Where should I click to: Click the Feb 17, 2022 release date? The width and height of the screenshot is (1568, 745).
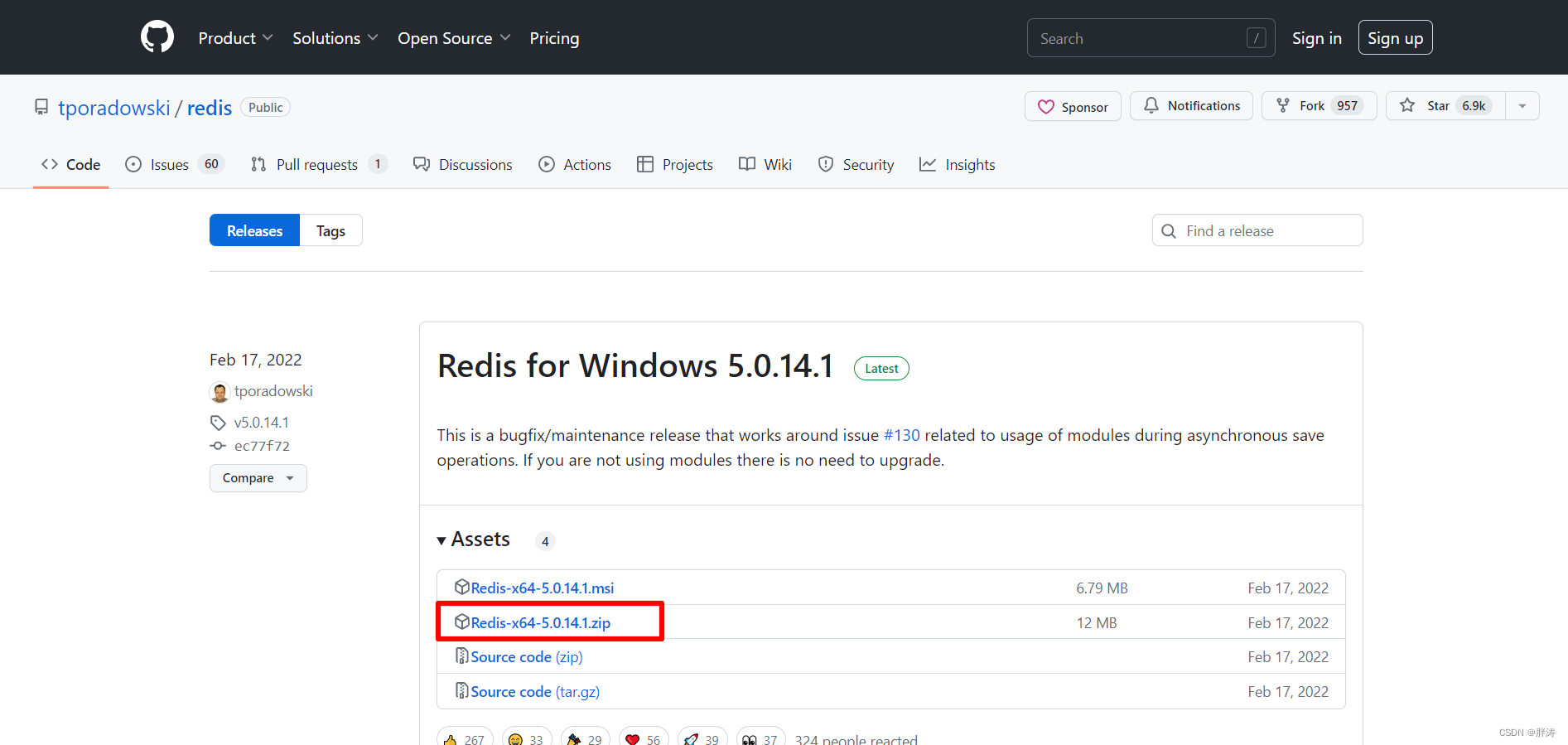coord(256,360)
